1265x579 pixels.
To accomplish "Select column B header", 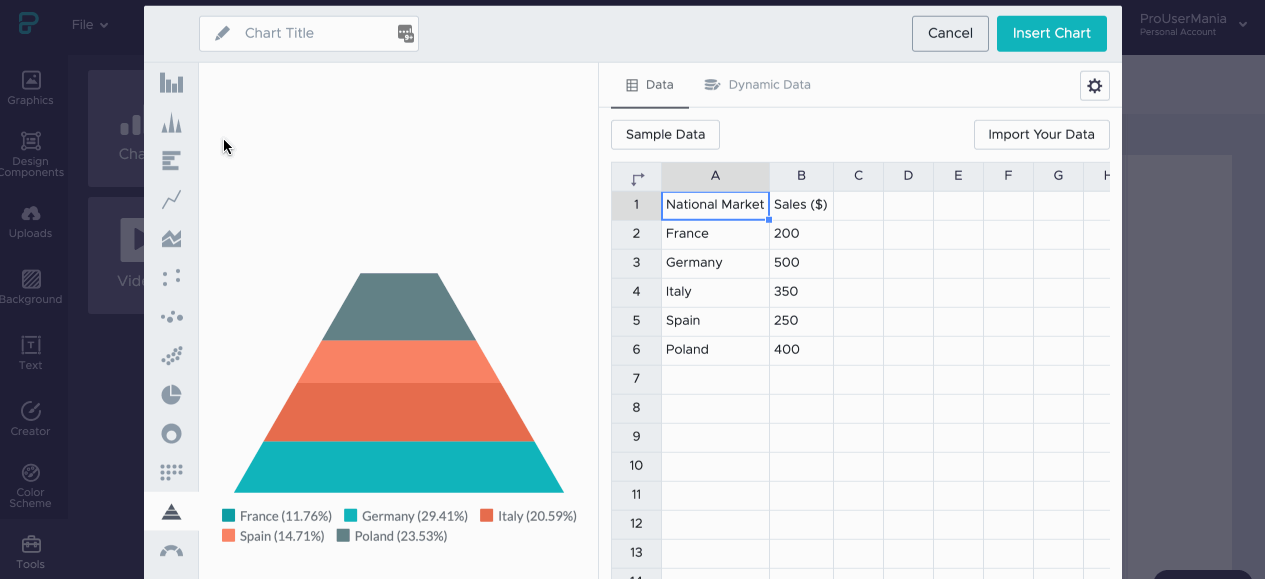I will (x=801, y=176).
